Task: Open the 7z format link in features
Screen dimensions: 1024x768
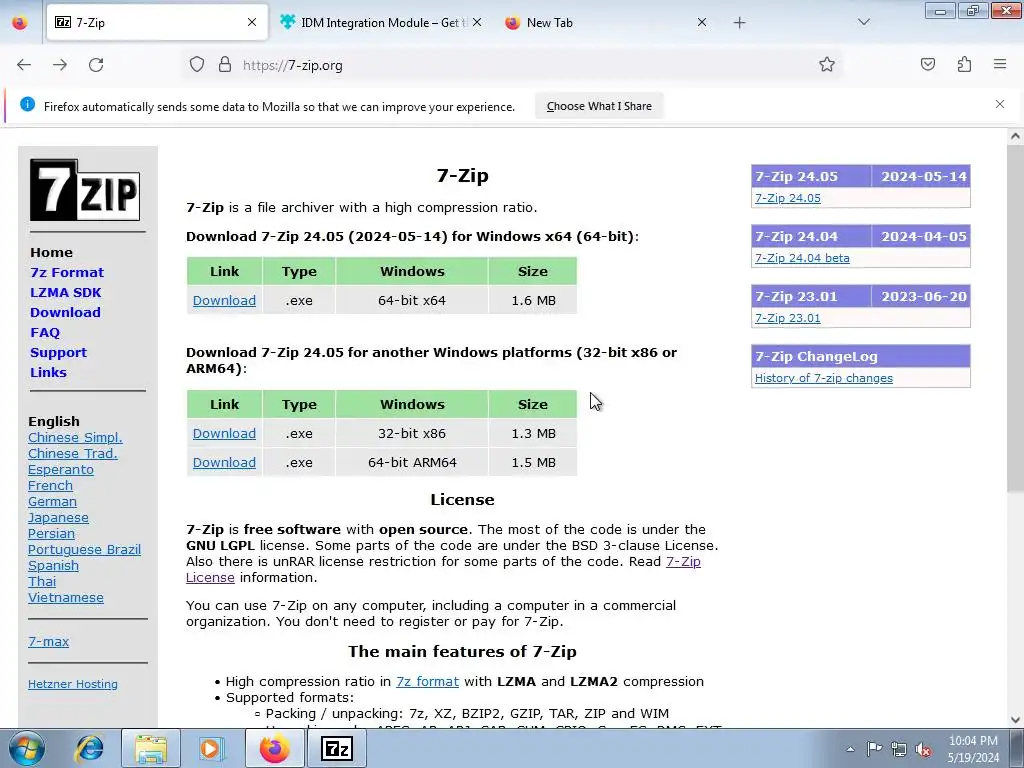Action: coord(427,681)
